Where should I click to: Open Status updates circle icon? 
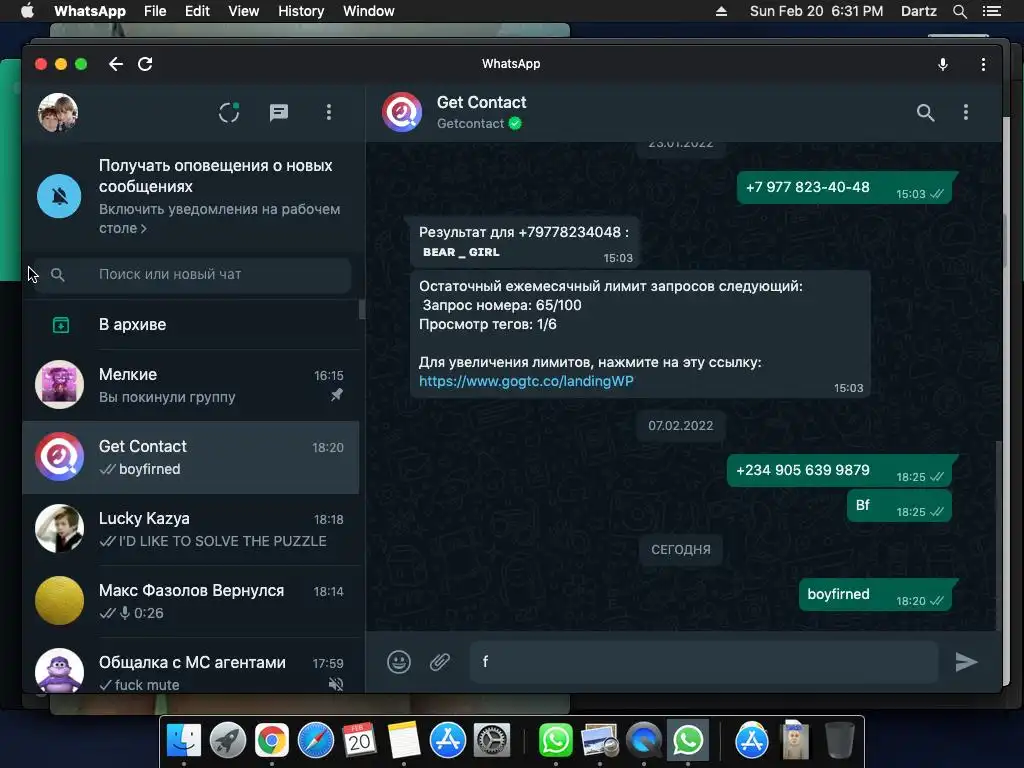[x=229, y=112]
